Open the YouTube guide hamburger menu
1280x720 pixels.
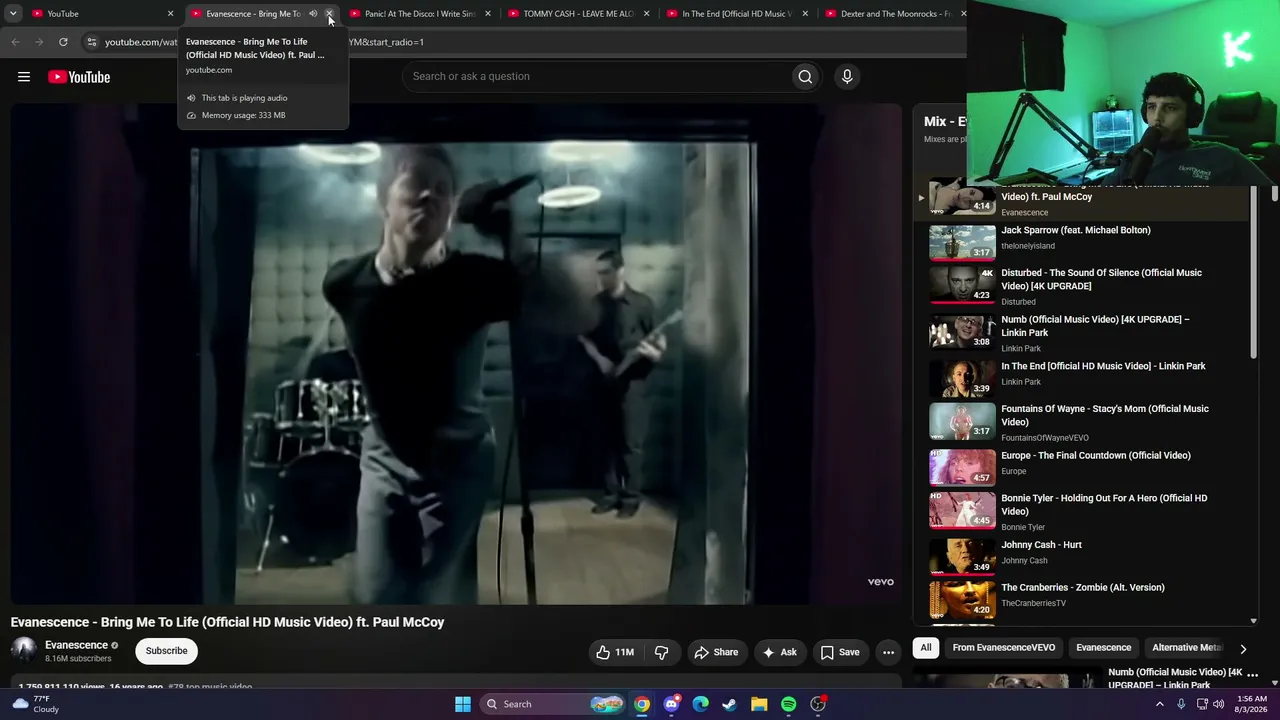pos(24,77)
